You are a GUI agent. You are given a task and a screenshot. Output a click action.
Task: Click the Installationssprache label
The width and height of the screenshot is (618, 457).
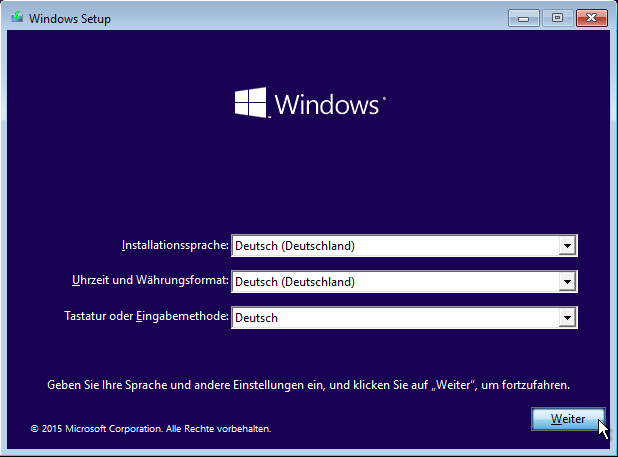pos(175,245)
